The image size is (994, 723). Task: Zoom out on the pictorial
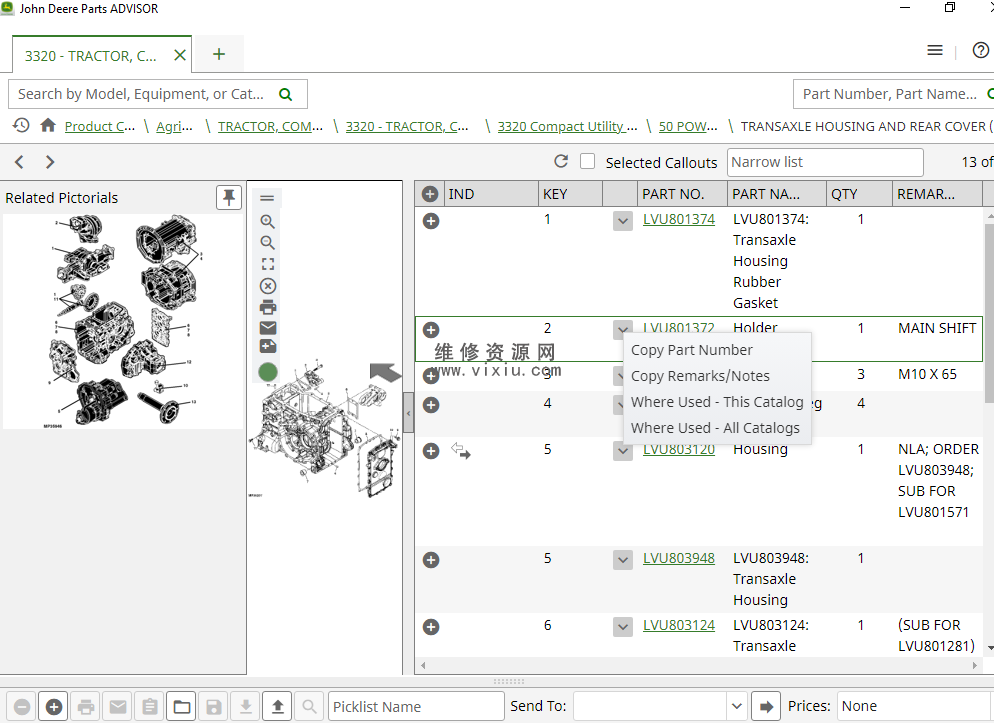(x=268, y=243)
